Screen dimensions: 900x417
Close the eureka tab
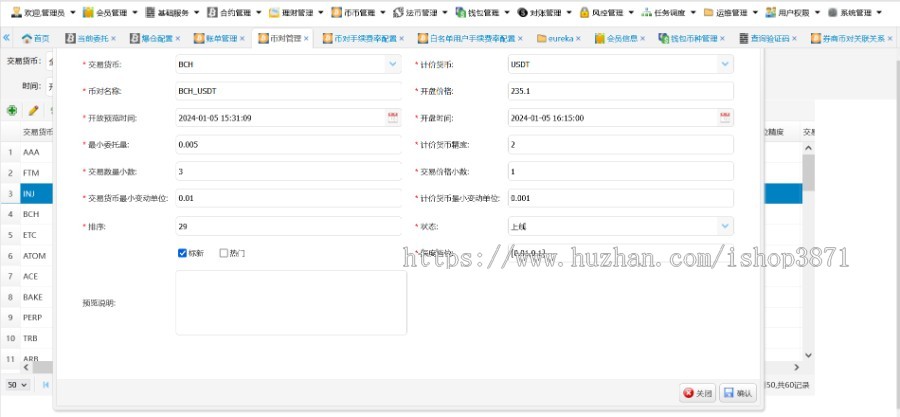click(578, 38)
